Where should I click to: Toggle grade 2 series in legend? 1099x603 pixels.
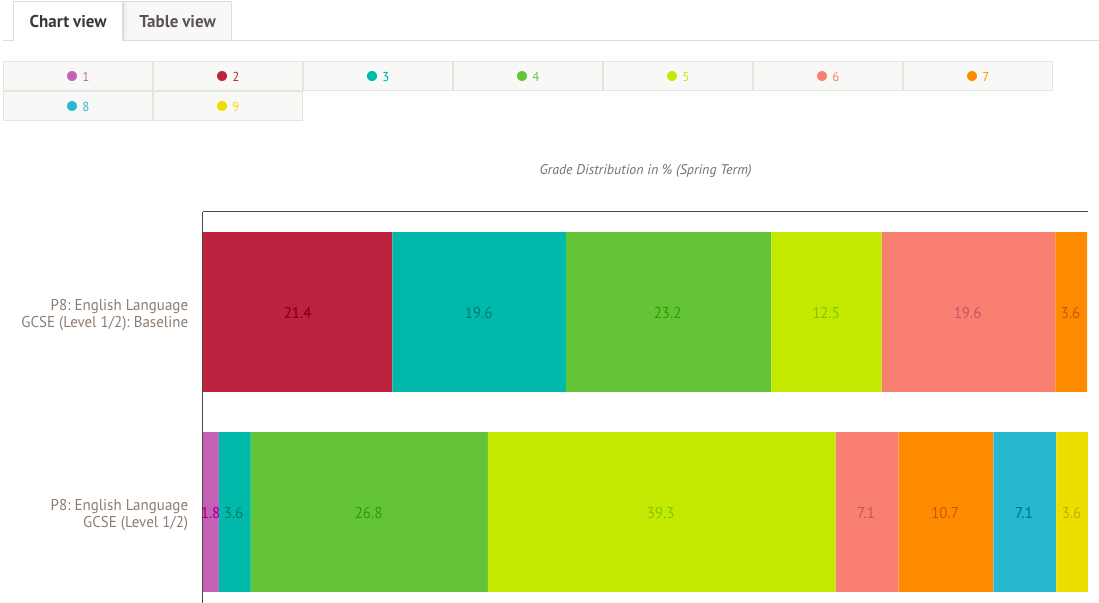coord(228,76)
